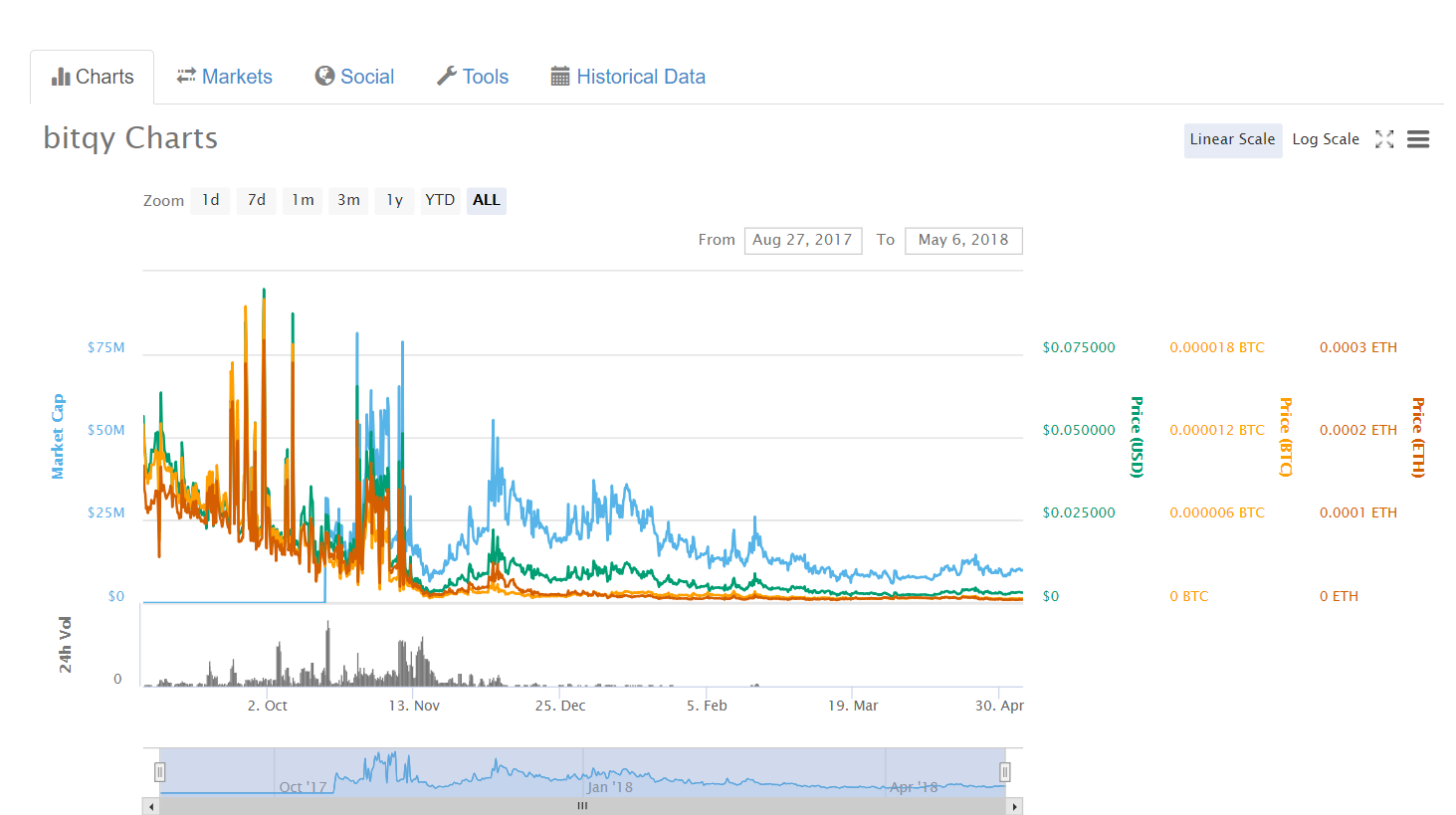Click the 5. Feb date label
This screenshot has height=815, width=1456.
(707, 706)
